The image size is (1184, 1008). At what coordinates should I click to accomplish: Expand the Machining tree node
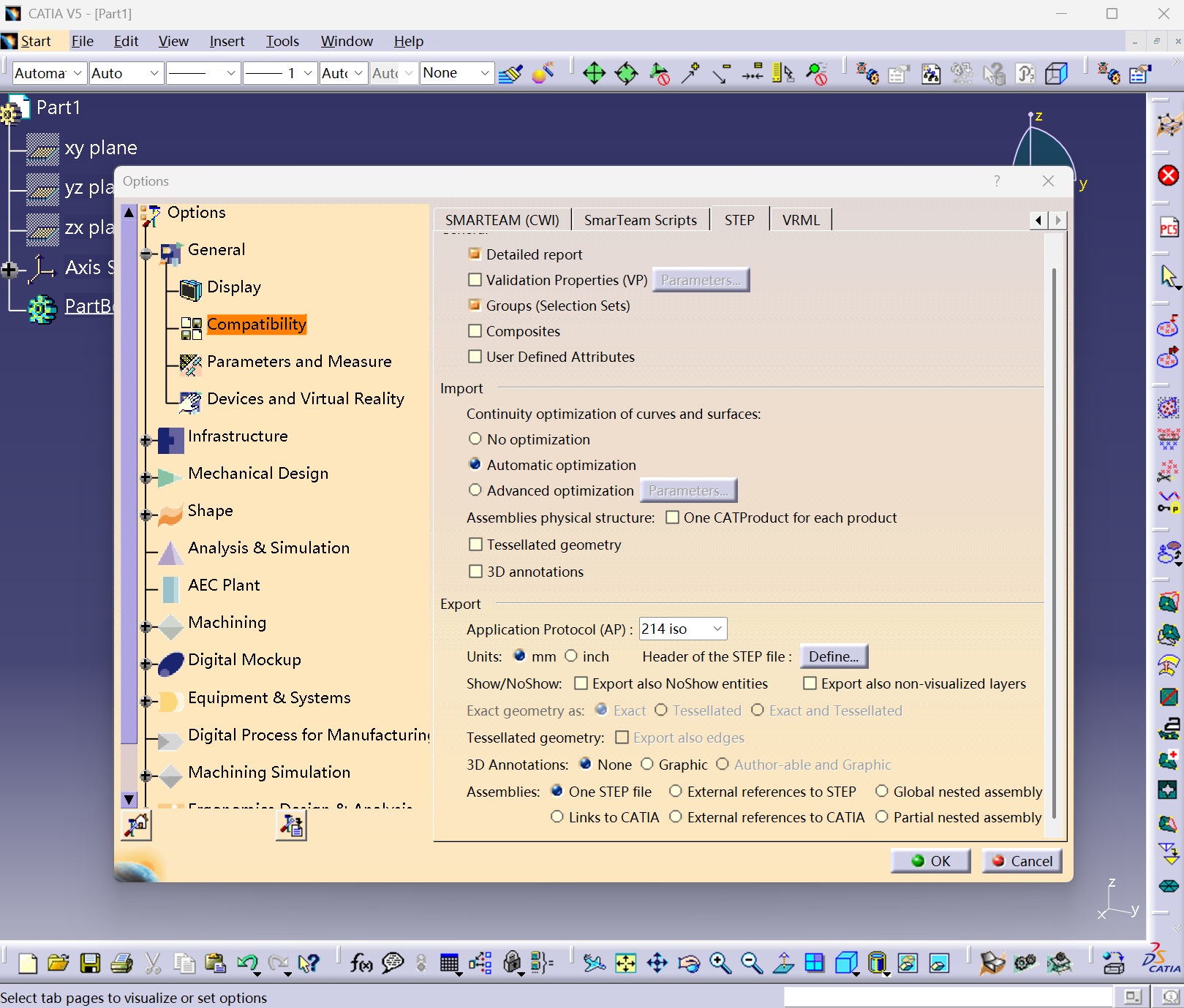point(146,626)
